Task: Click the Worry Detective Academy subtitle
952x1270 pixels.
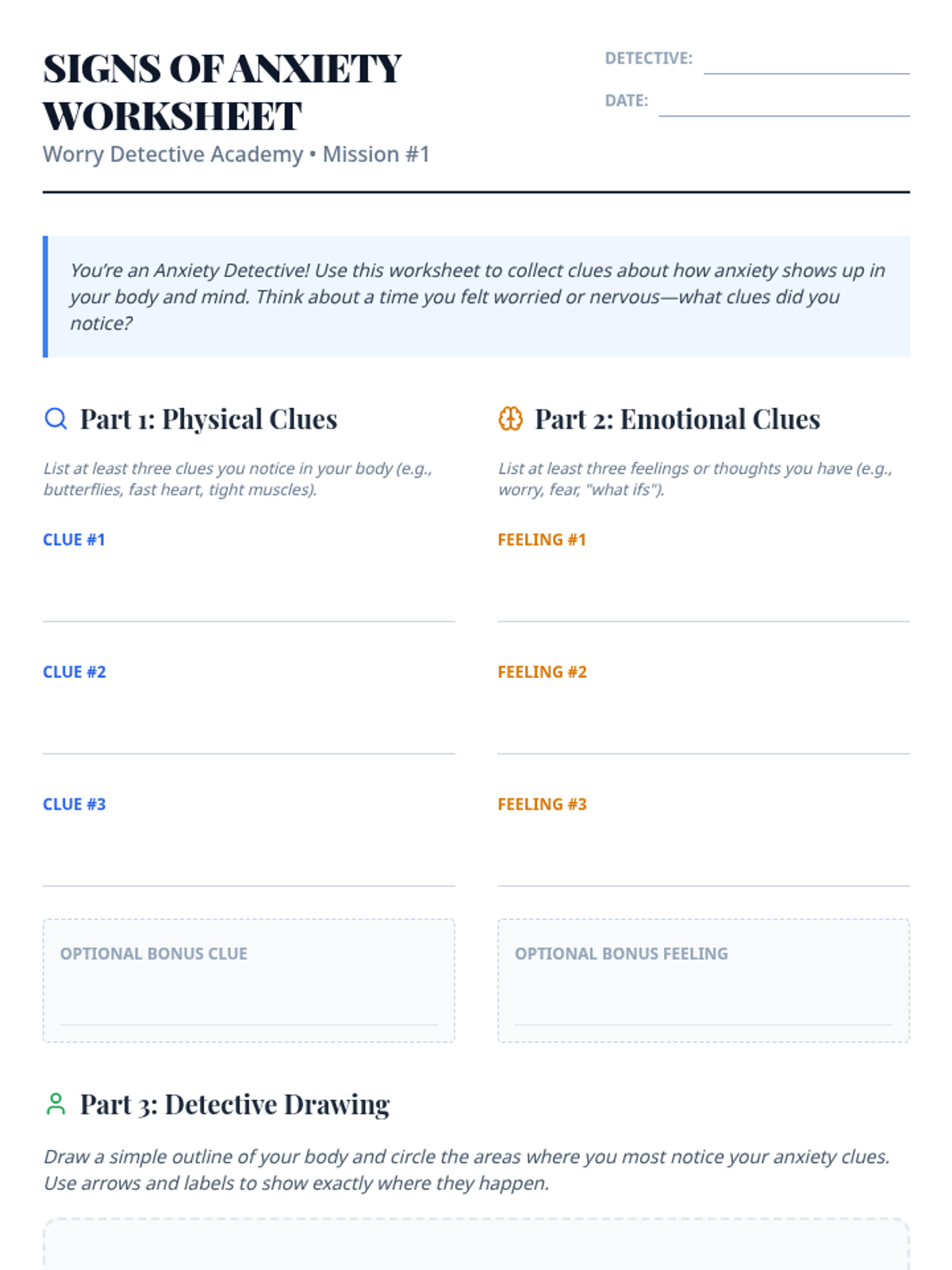Action: pos(236,154)
